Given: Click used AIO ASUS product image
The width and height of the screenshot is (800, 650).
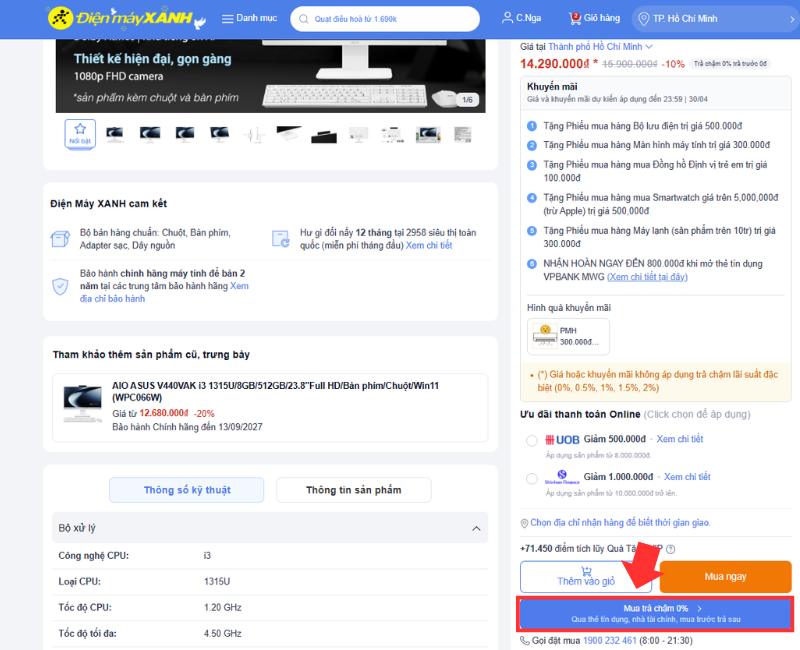Looking at the screenshot, I should [82, 404].
